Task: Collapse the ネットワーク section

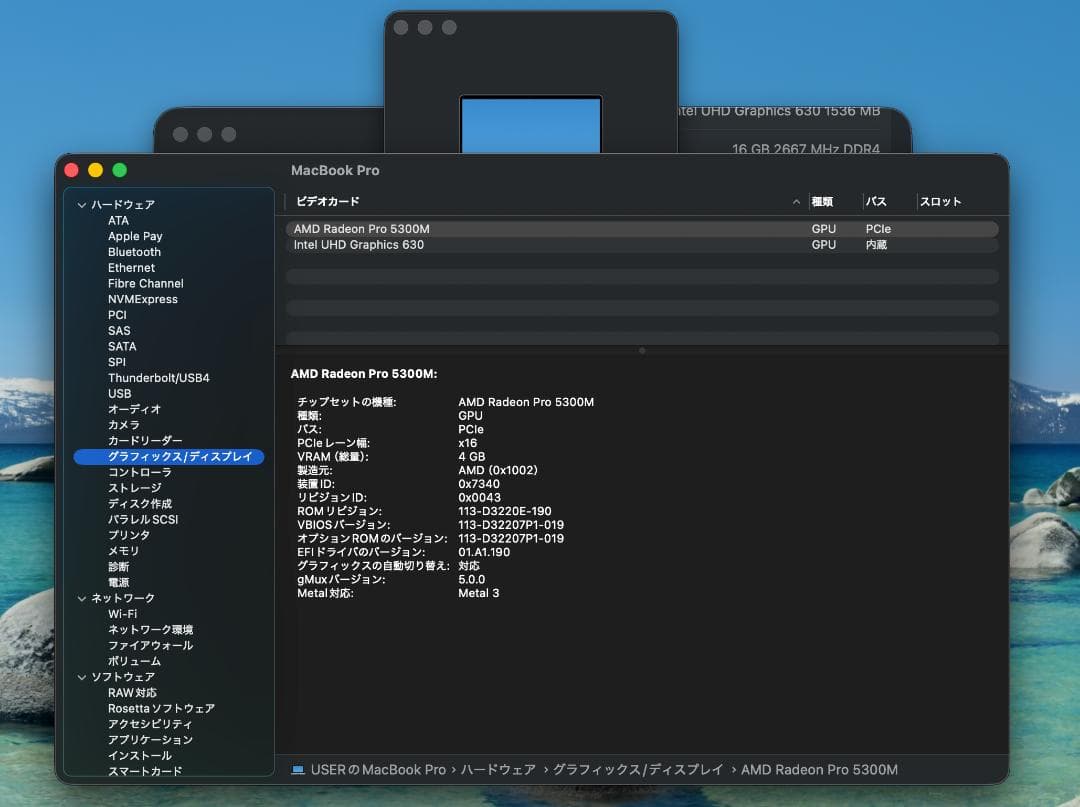Action: pyautogui.click(x=82, y=598)
